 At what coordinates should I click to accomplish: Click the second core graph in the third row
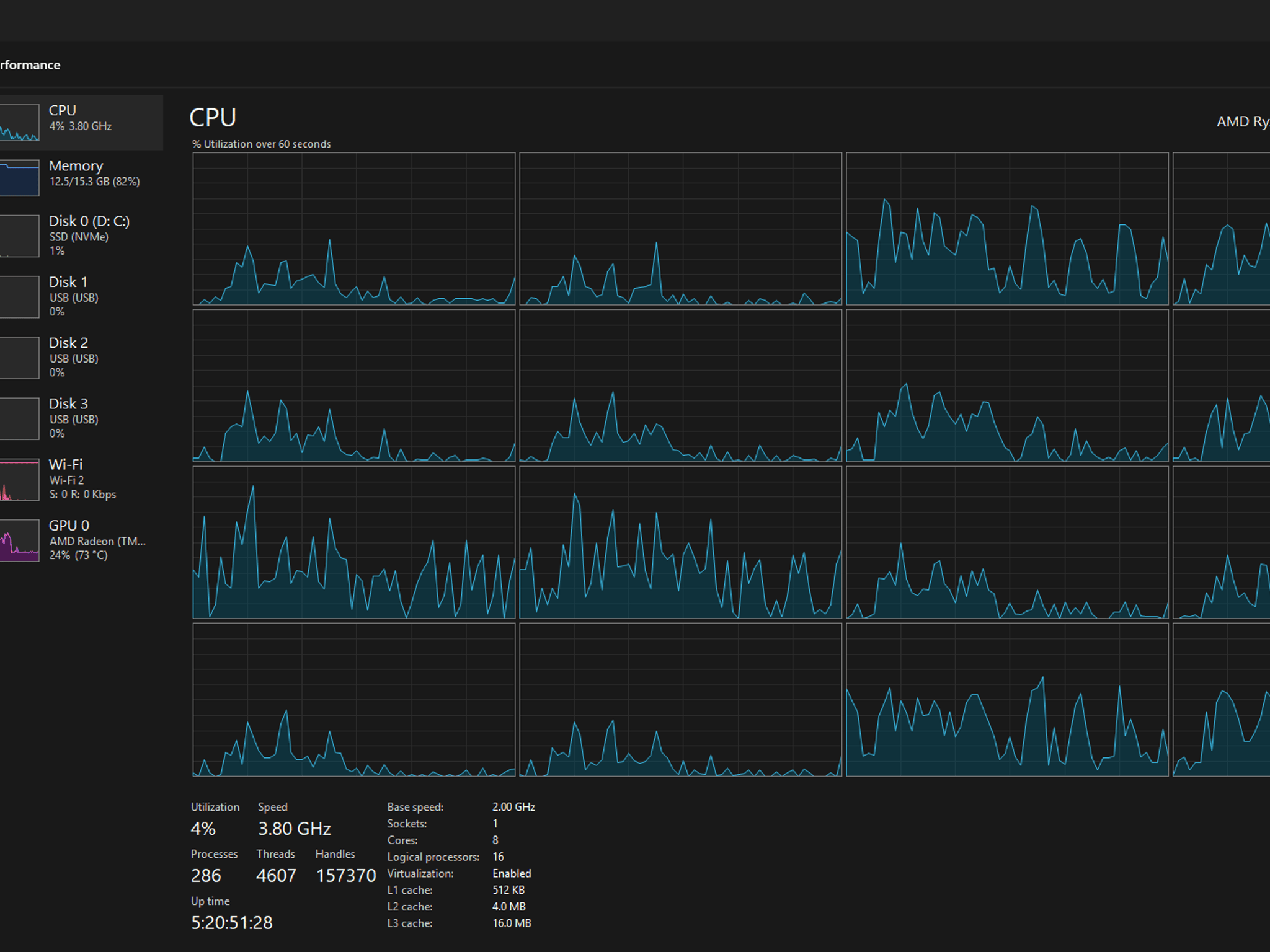(680, 542)
